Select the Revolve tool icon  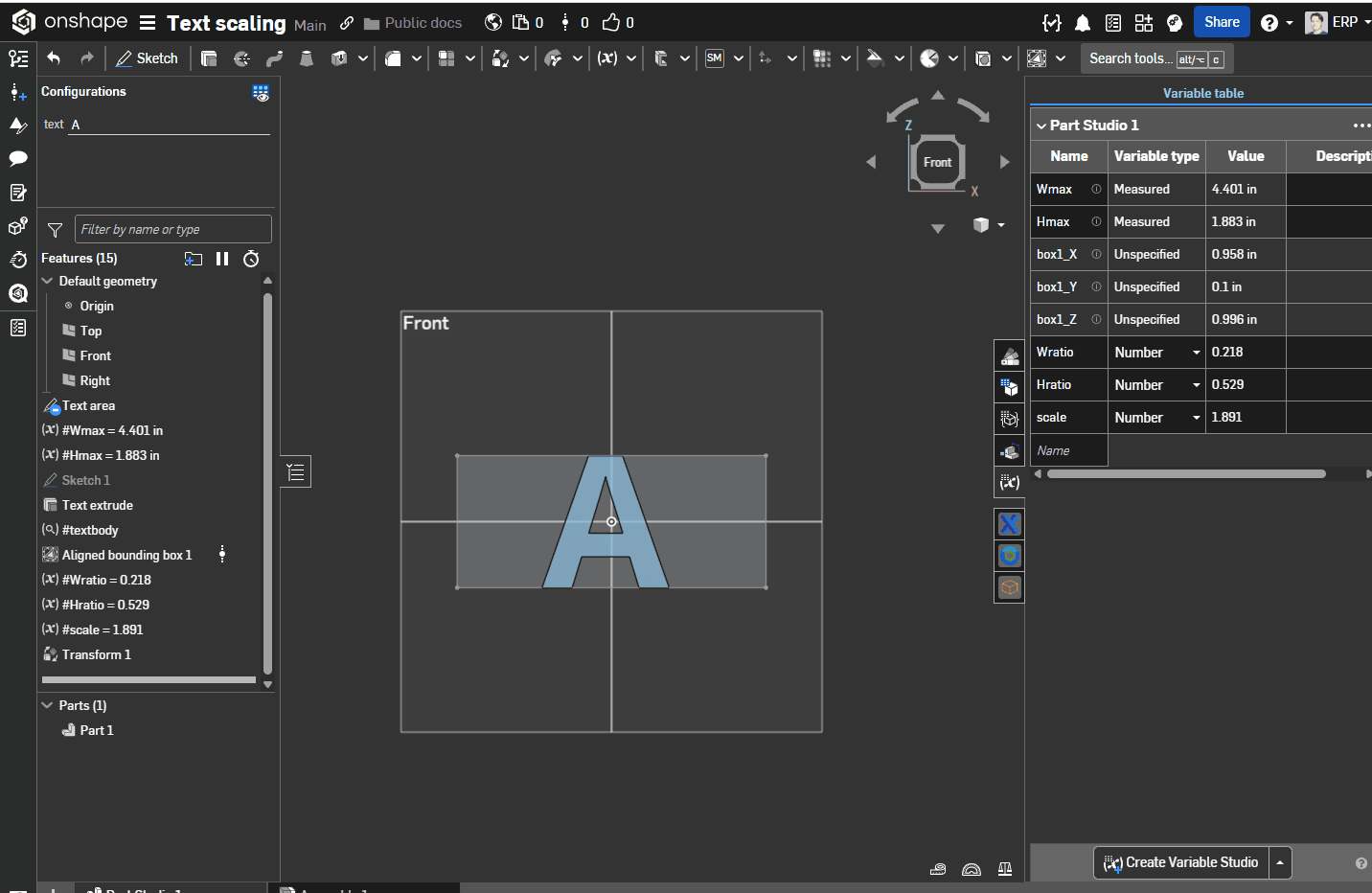[x=241, y=58]
